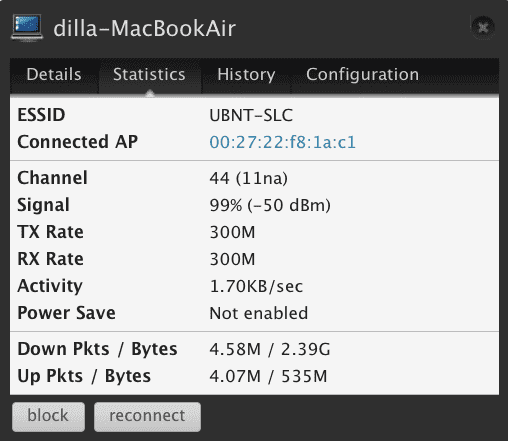
Task: Click the dilla-MacBookAir title text
Action: click(144, 28)
